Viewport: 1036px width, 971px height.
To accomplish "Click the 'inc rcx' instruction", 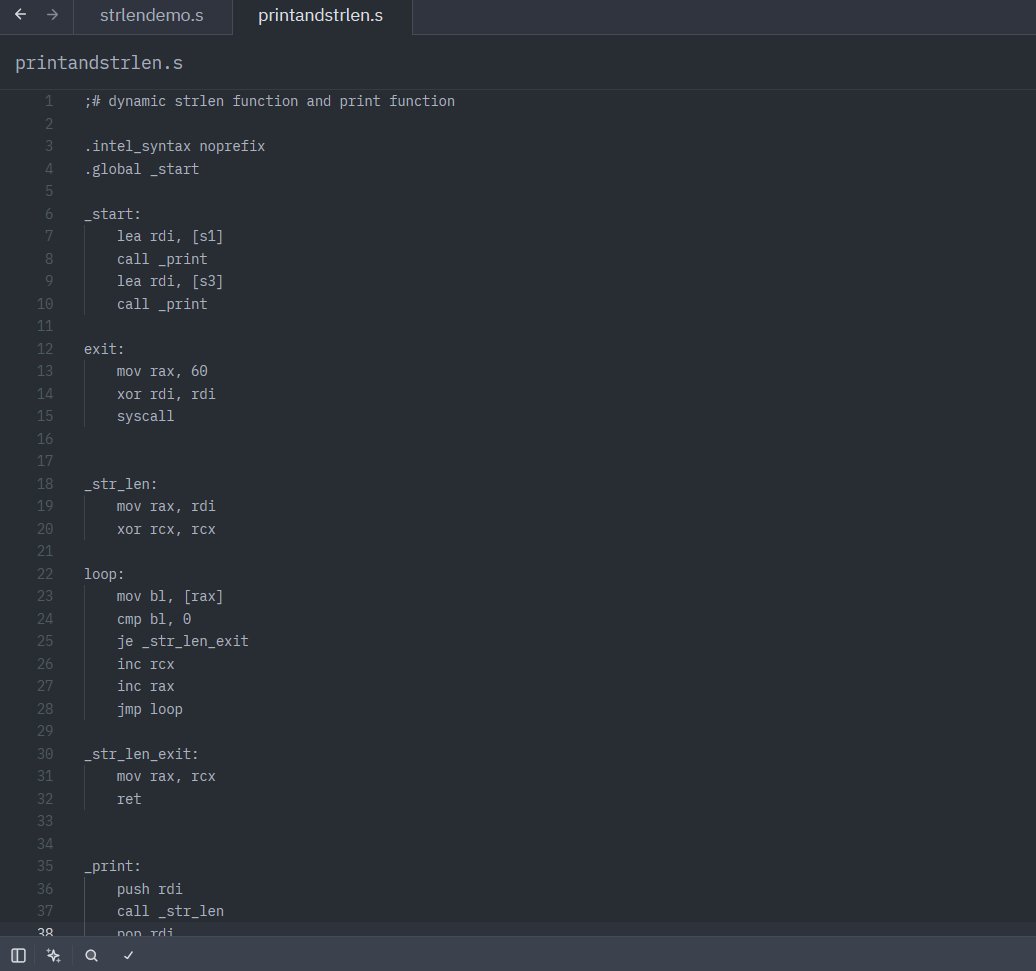I will point(145,664).
